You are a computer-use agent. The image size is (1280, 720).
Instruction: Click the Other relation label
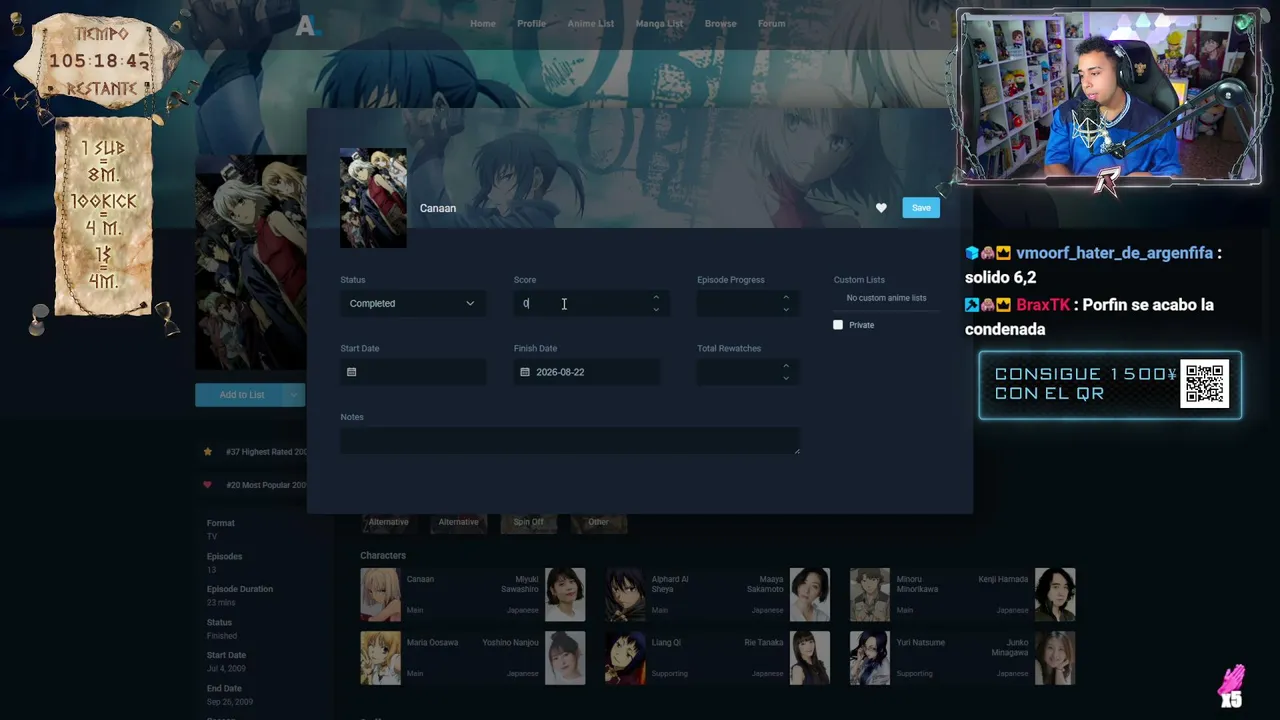coord(598,522)
